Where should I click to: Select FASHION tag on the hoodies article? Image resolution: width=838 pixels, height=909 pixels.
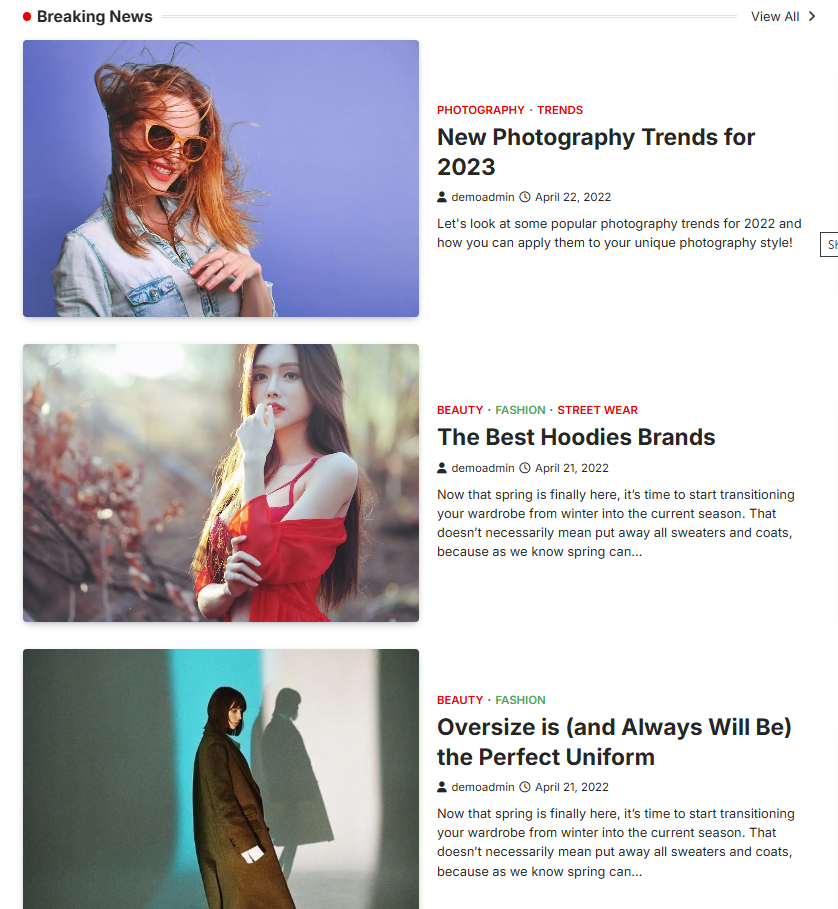coord(520,410)
